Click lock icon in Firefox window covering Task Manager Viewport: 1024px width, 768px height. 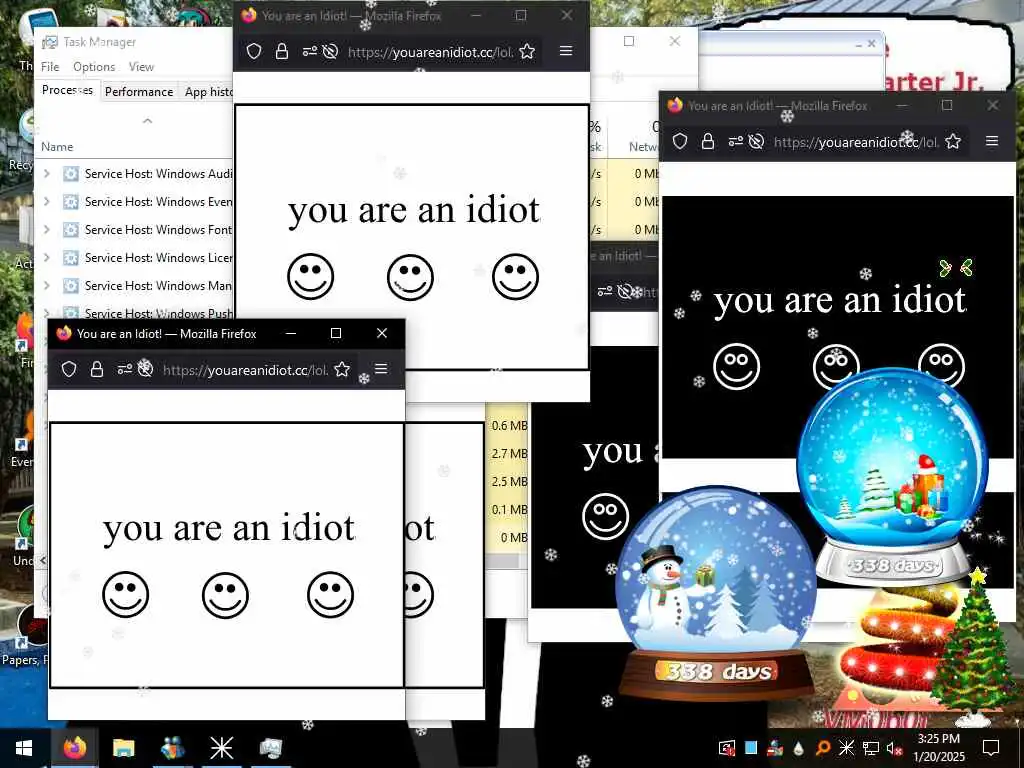(281, 51)
